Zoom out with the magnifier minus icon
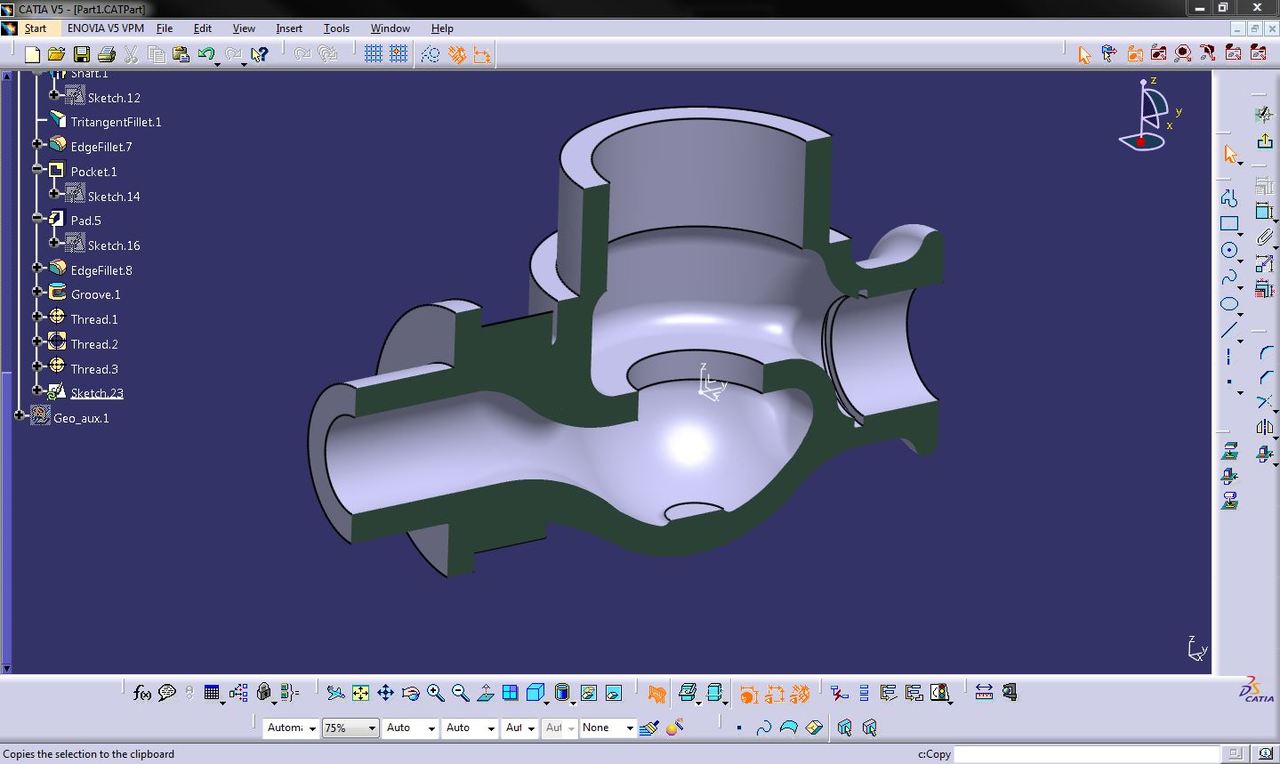The height and width of the screenshot is (764, 1280). click(460, 692)
